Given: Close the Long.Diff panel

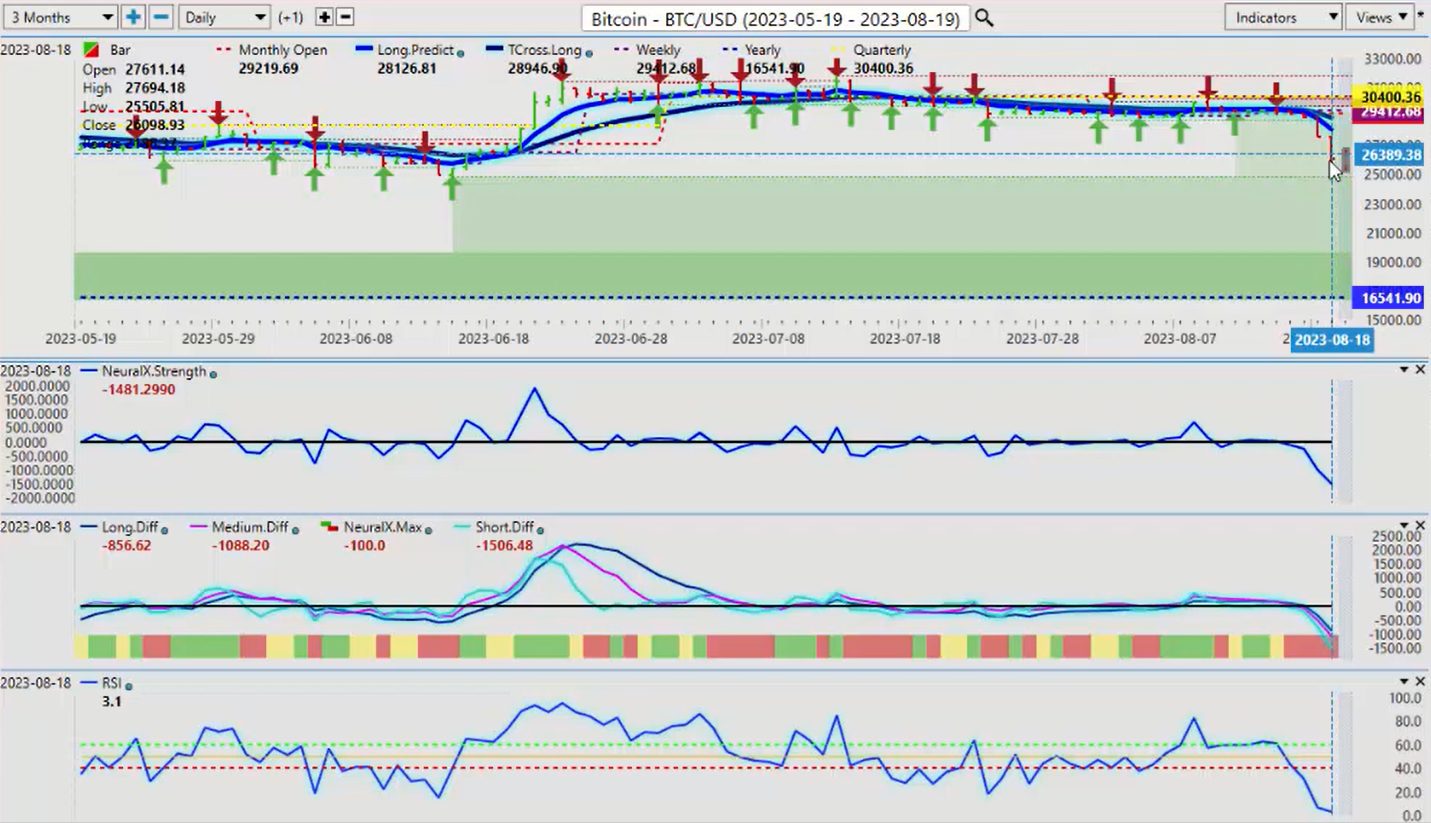Looking at the screenshot, I should click(x=1420, y=526).
